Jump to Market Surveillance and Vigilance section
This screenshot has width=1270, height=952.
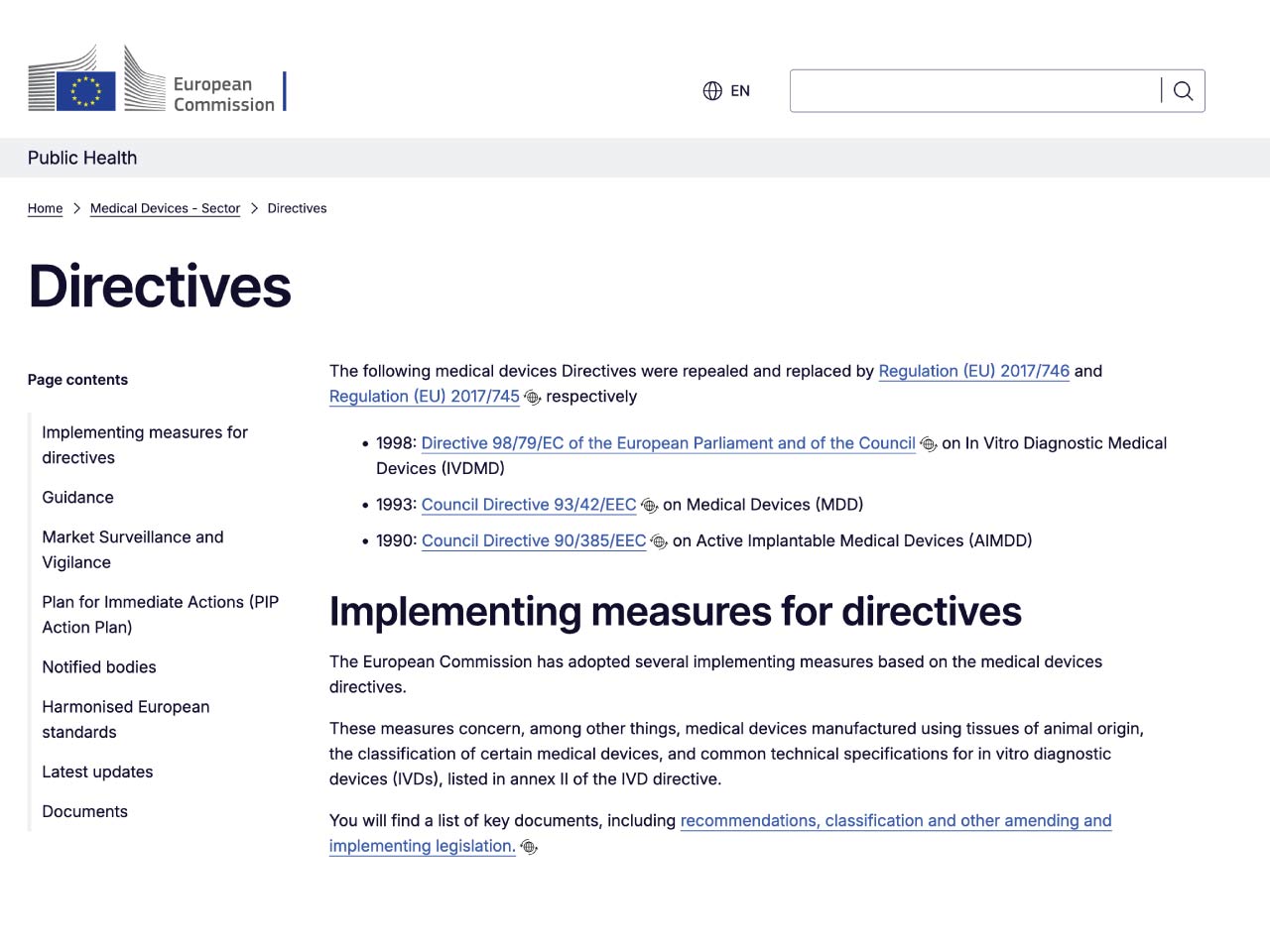133,549
